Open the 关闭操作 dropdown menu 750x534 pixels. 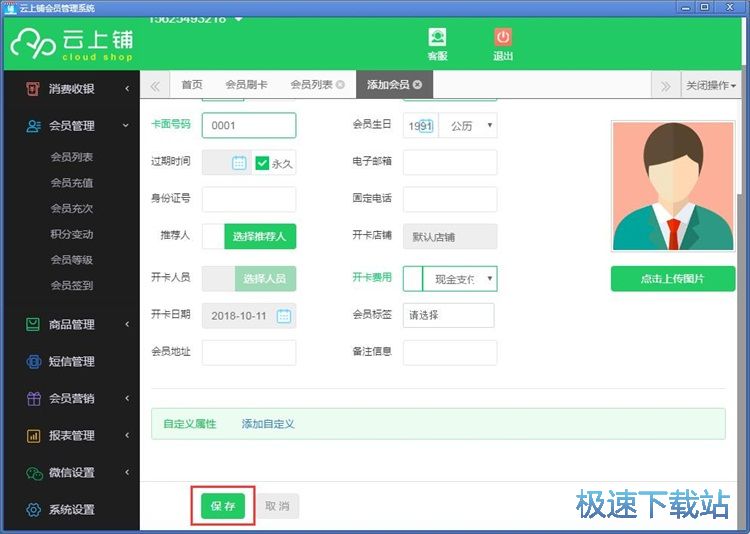click(x=711, y=86)
